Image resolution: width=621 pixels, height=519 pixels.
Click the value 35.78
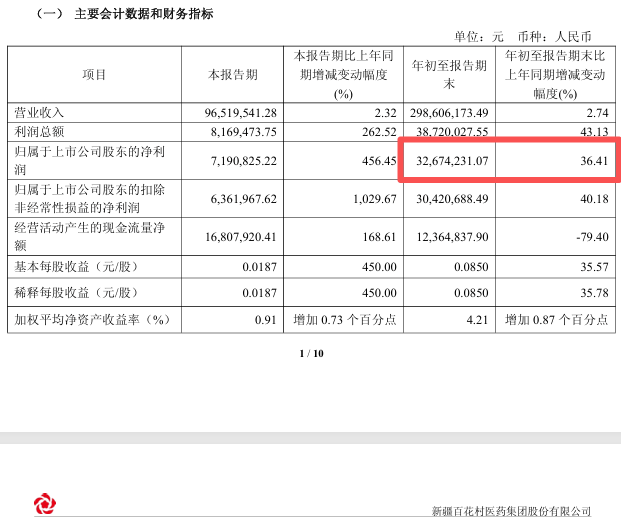pyautogui.click(x=594, y=293)
